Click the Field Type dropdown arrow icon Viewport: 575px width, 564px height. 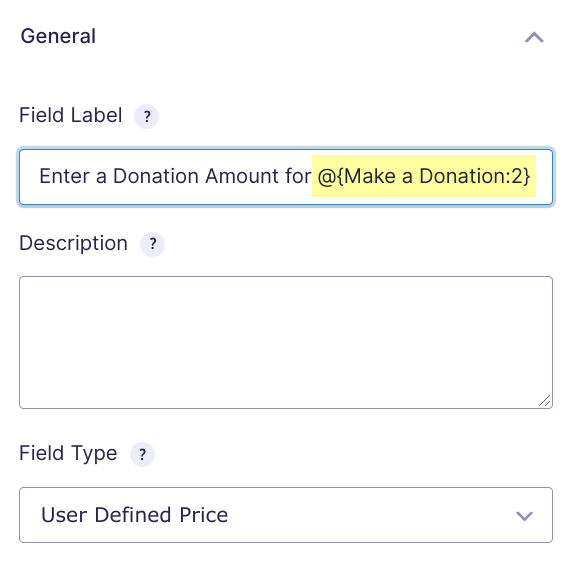point(524,516)
